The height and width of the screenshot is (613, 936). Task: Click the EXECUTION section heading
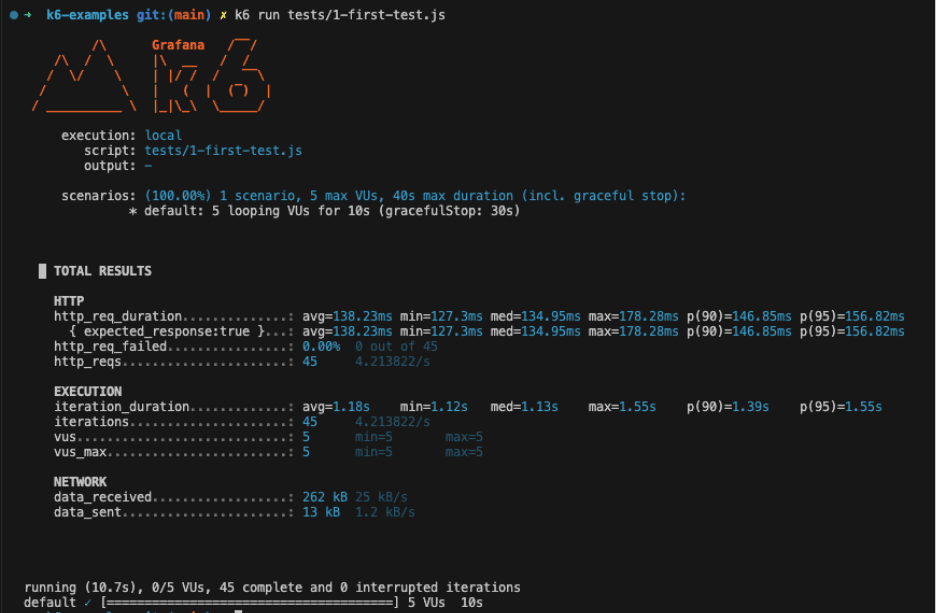click(x=87, y=391)
